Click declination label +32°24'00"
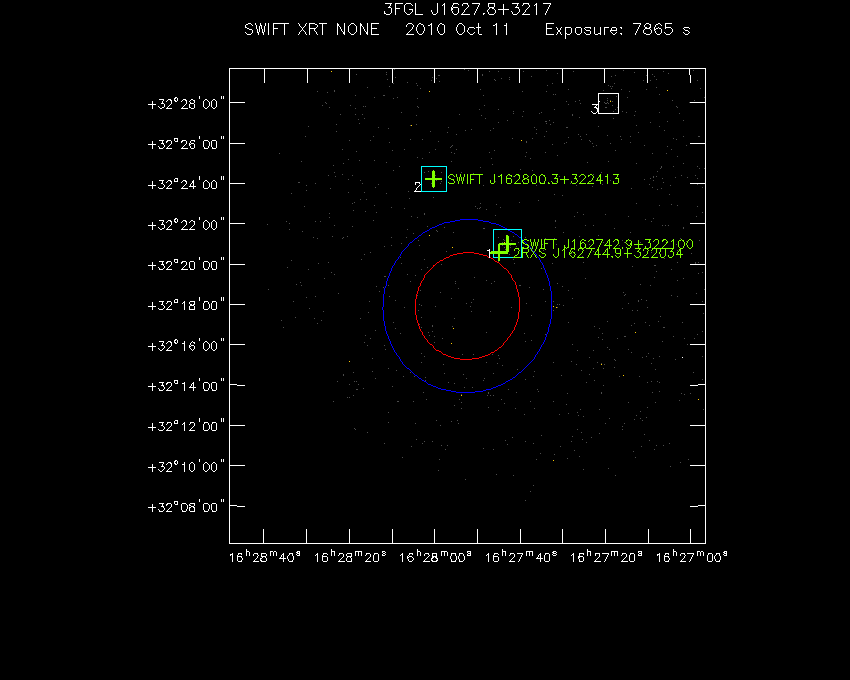 pyautogui.click(x=186, y=184)
